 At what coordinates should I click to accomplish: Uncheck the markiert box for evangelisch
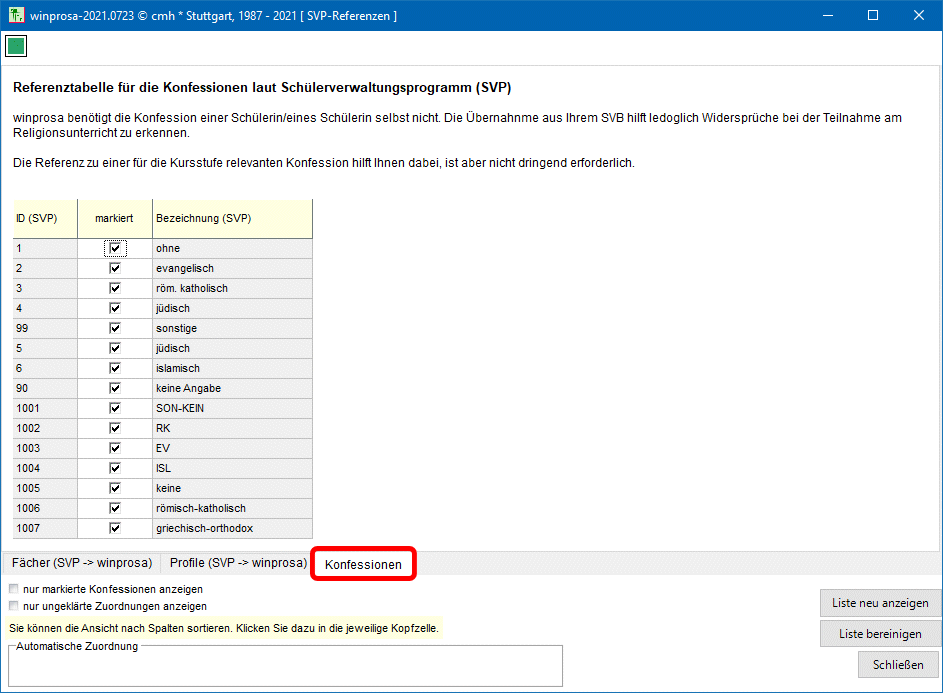[115, 268]
